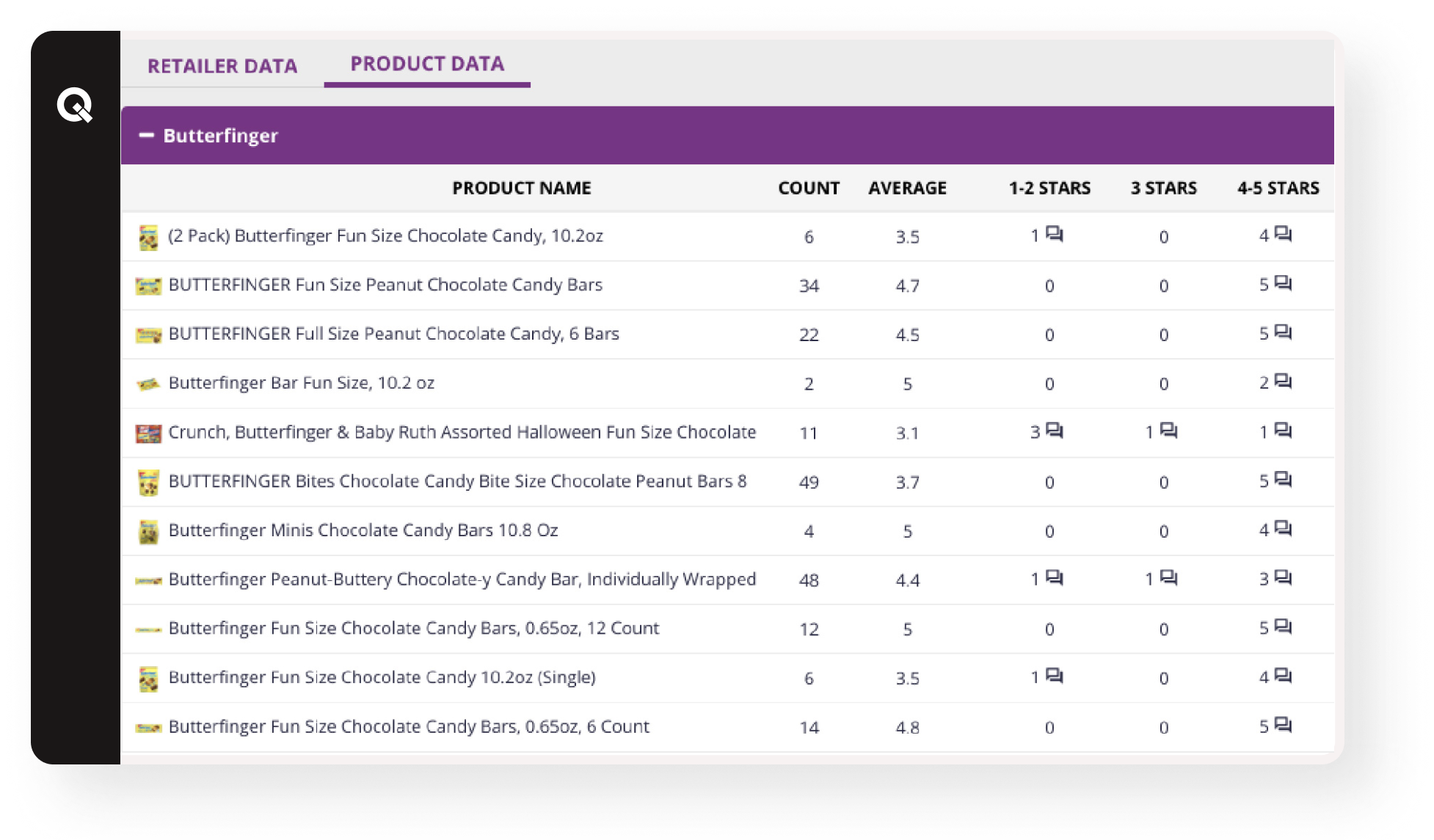
Task: Select 'BUTTERFINGER Fun Size Peanut Chocolate Candy Bars'
Action: [385, 285]
